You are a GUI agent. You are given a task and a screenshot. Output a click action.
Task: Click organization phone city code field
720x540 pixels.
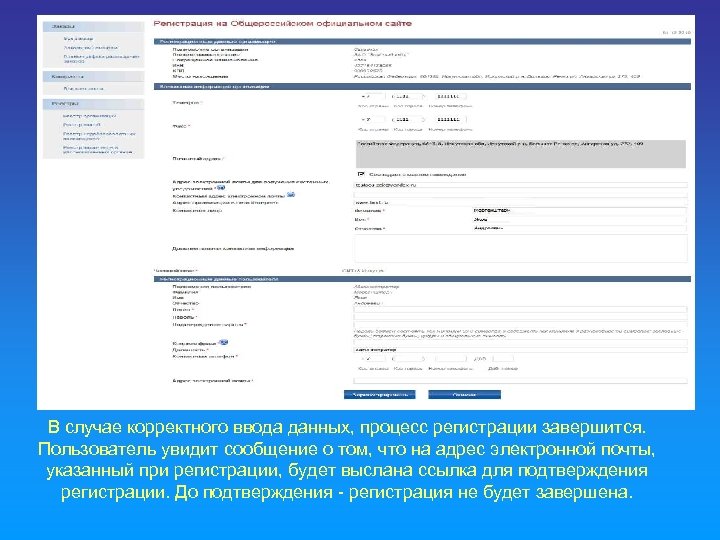[x=407, y=96]
